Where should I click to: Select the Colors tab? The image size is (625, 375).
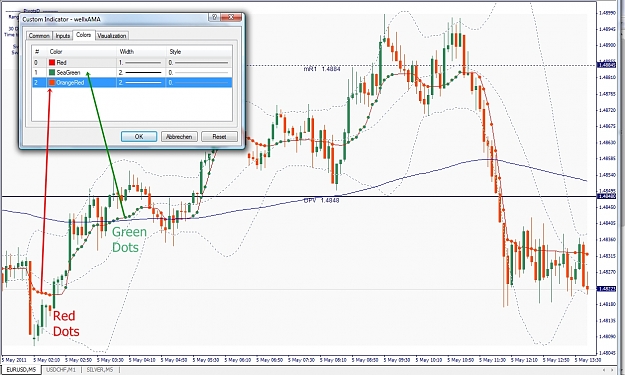(x=84, y=35)
